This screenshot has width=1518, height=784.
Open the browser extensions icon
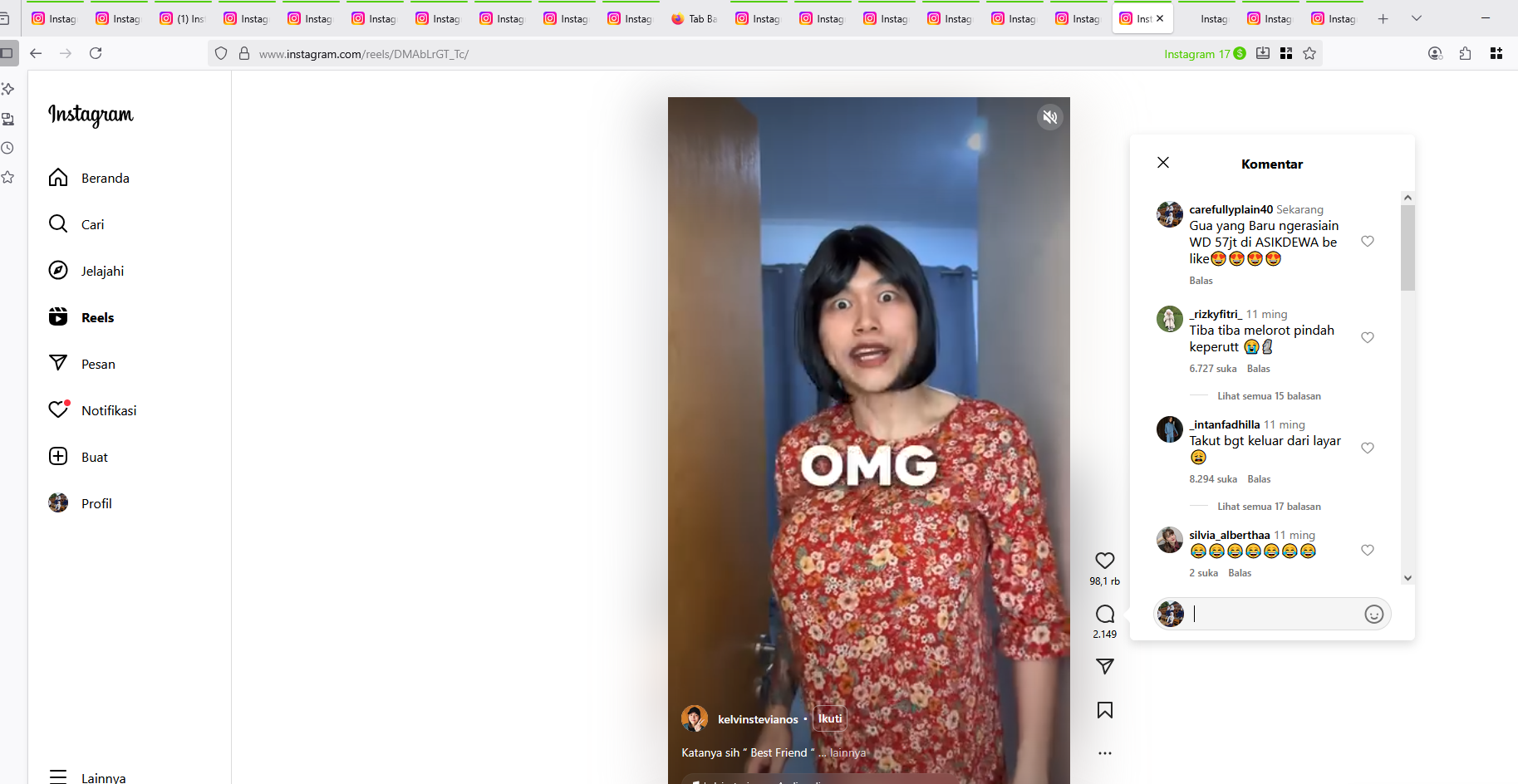tap(1466, 53)
